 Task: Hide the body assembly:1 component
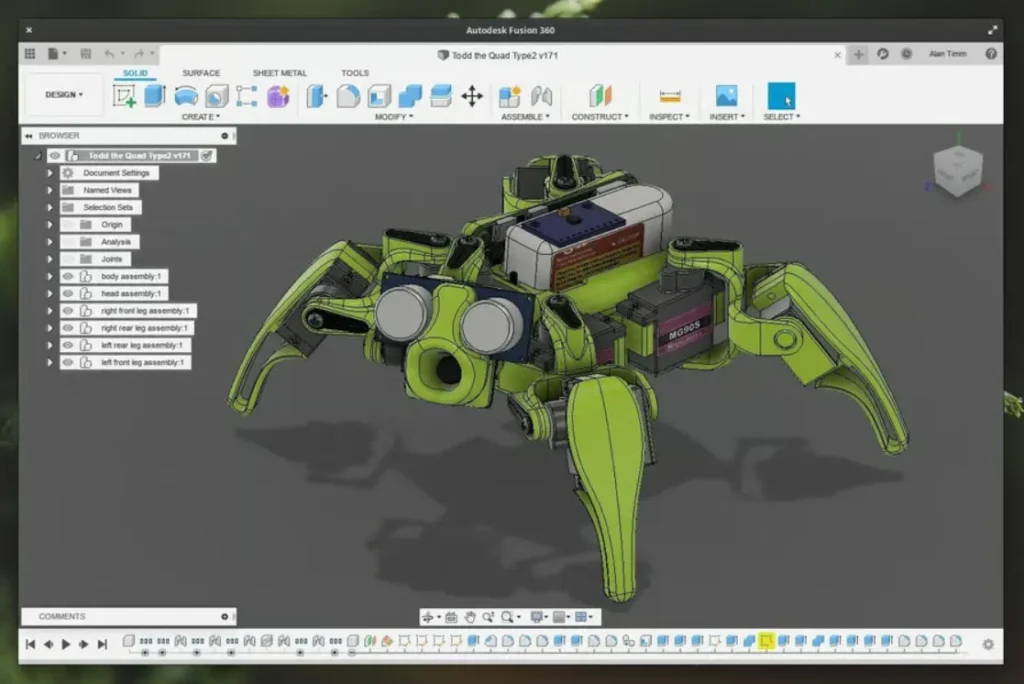[68, 276]
